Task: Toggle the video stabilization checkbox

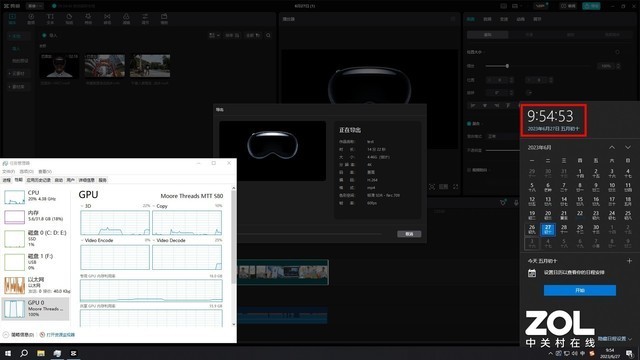Action: 469,170
